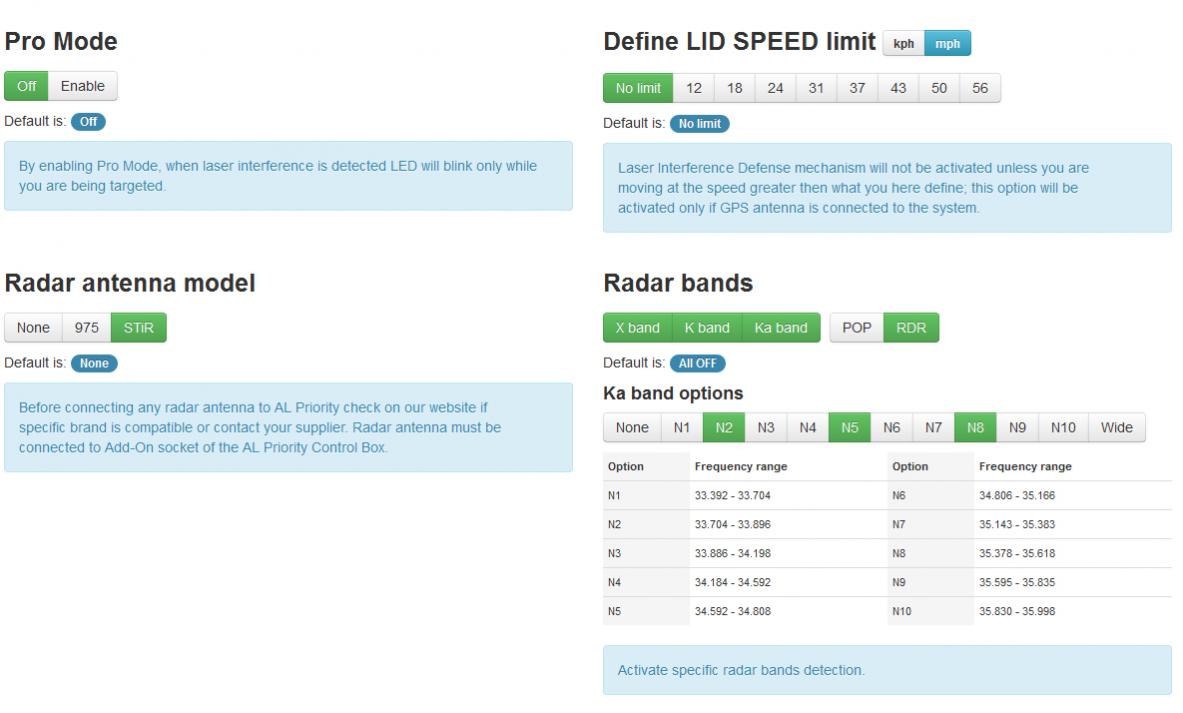Disable Ka band detection
The width and height of the screenshot is (1183, 713).
click(x=781, y=328)
